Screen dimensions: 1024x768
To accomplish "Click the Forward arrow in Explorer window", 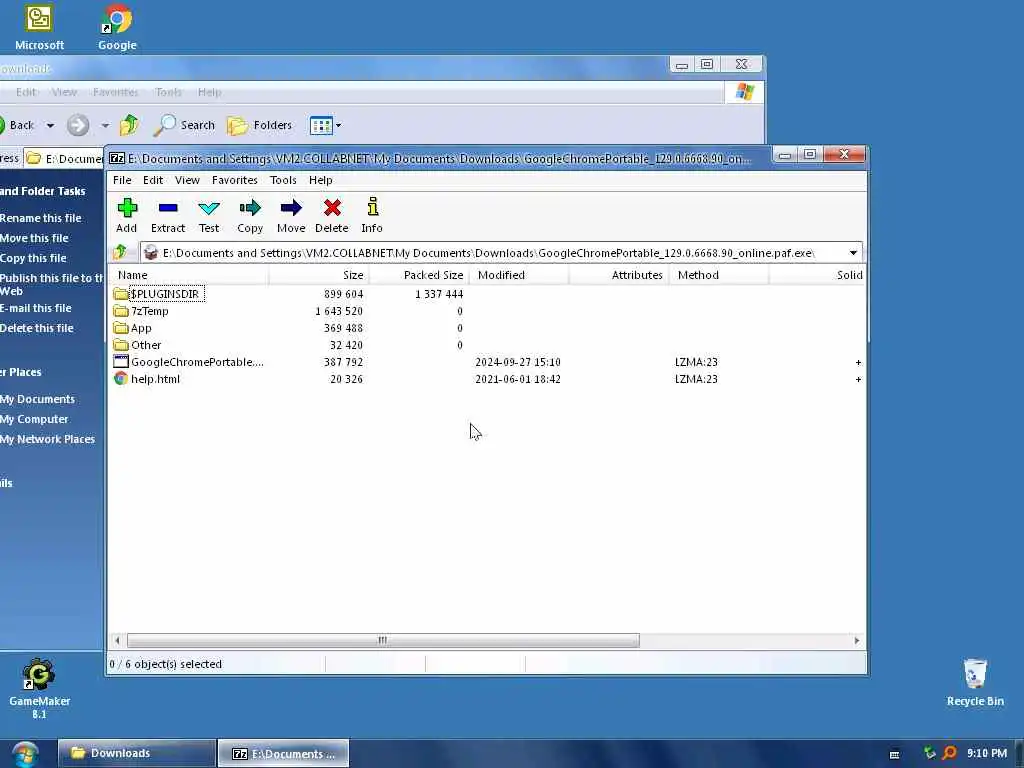I will tap(78, 125).
